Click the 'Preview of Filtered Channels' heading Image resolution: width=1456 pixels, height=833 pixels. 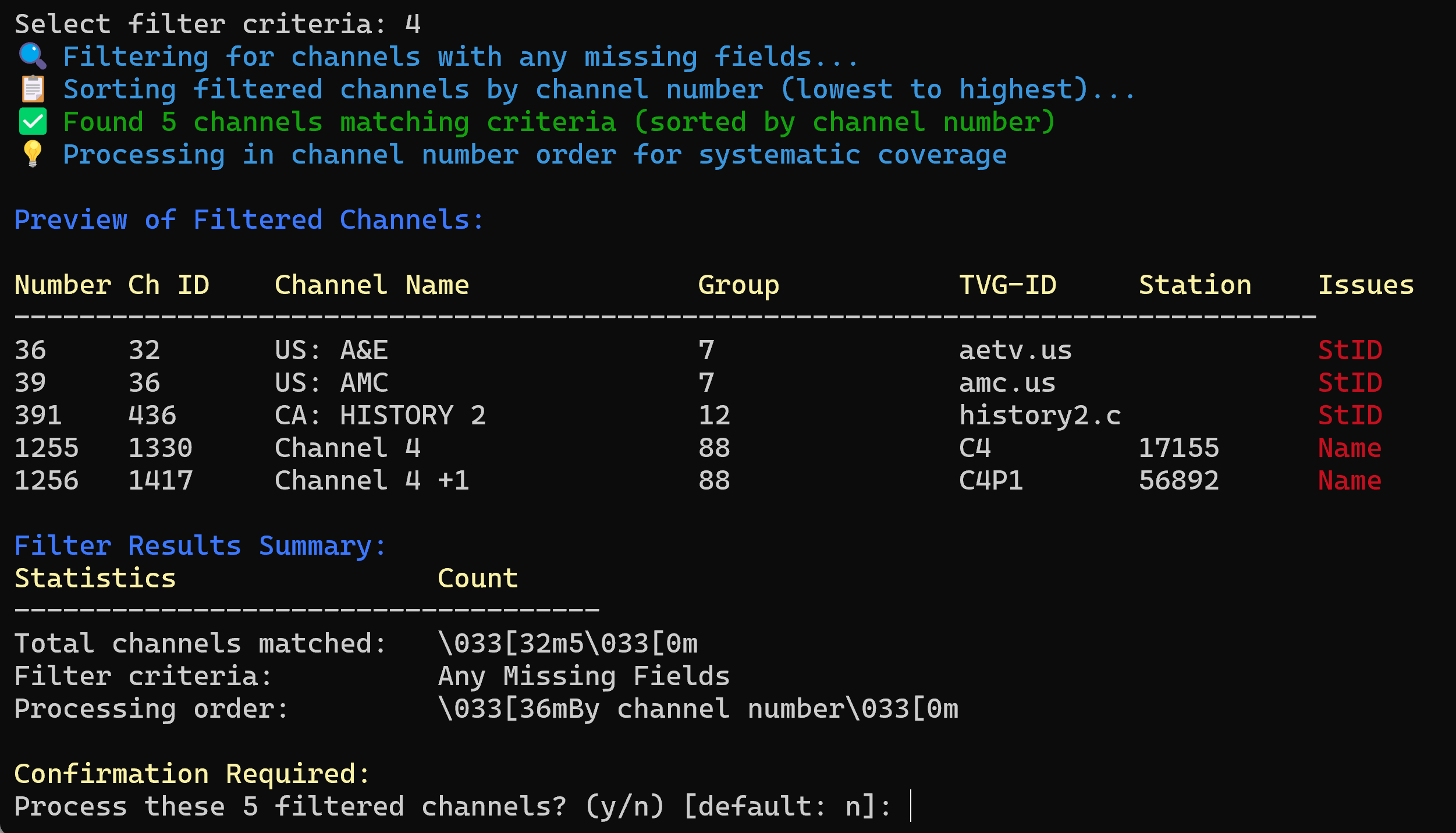[x=248, y=220]
